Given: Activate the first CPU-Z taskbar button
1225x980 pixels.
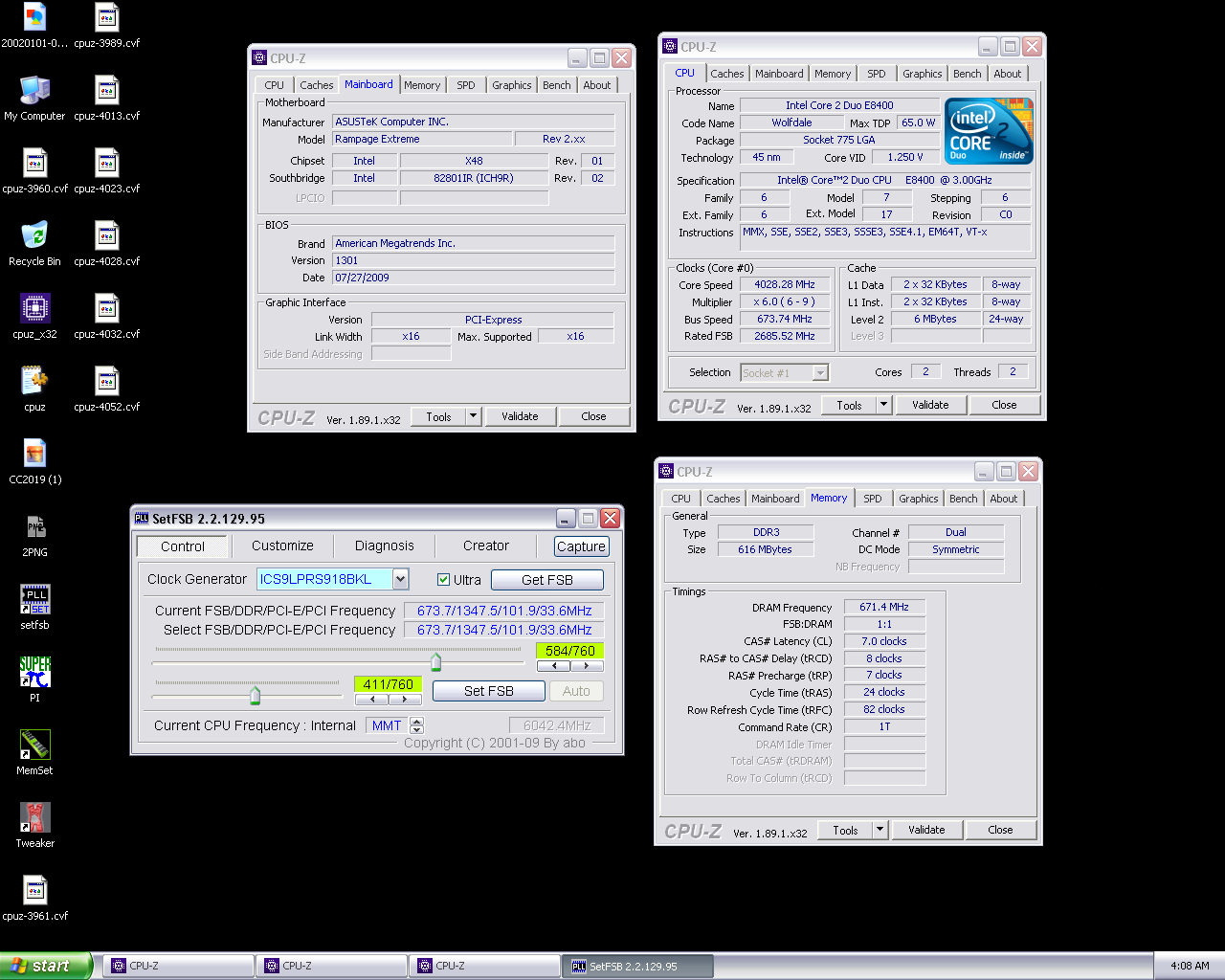Looking at the screenshot, I should (179, 966).
